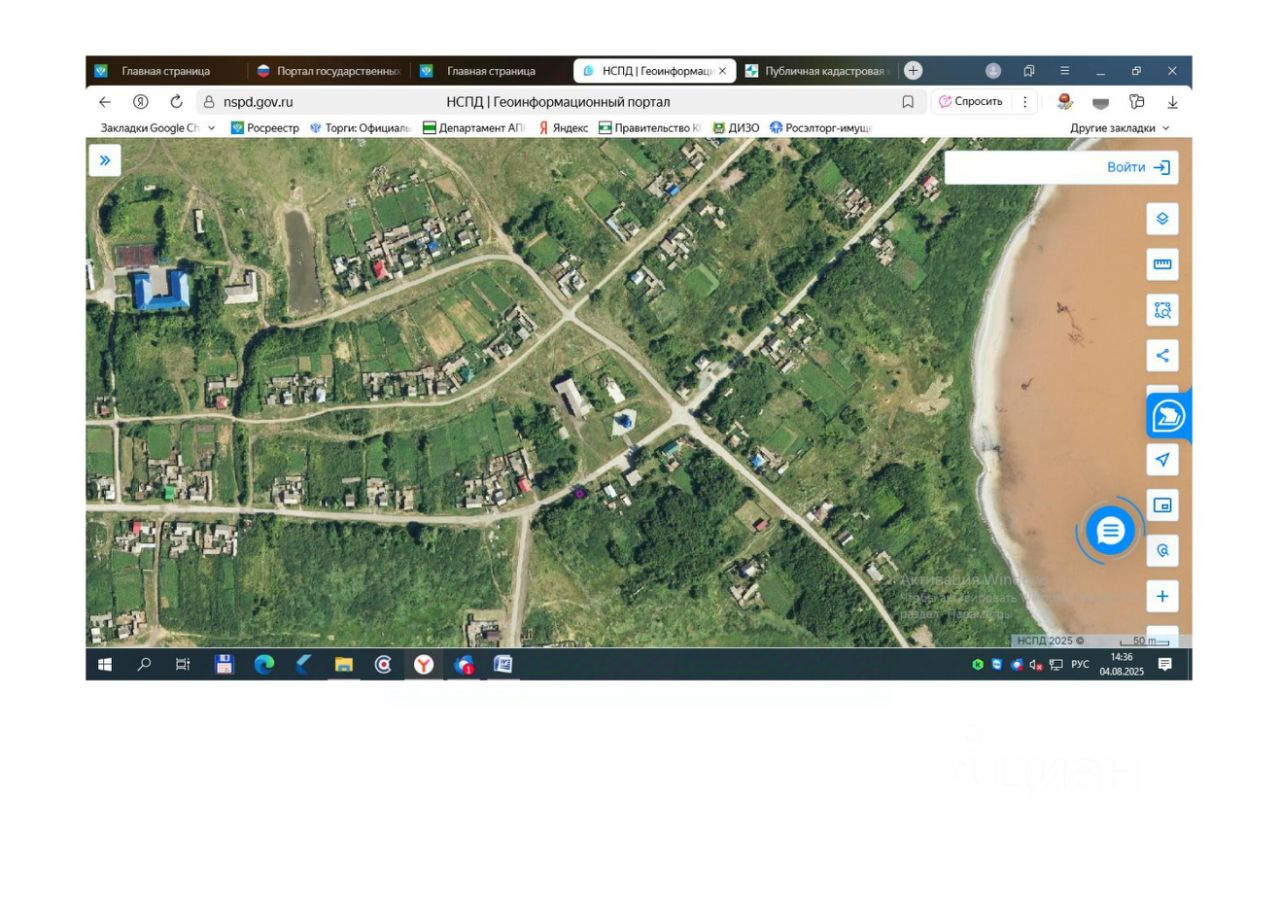Open the overview mini-map icon
1280x904 pixels.
click(1161, 505)
